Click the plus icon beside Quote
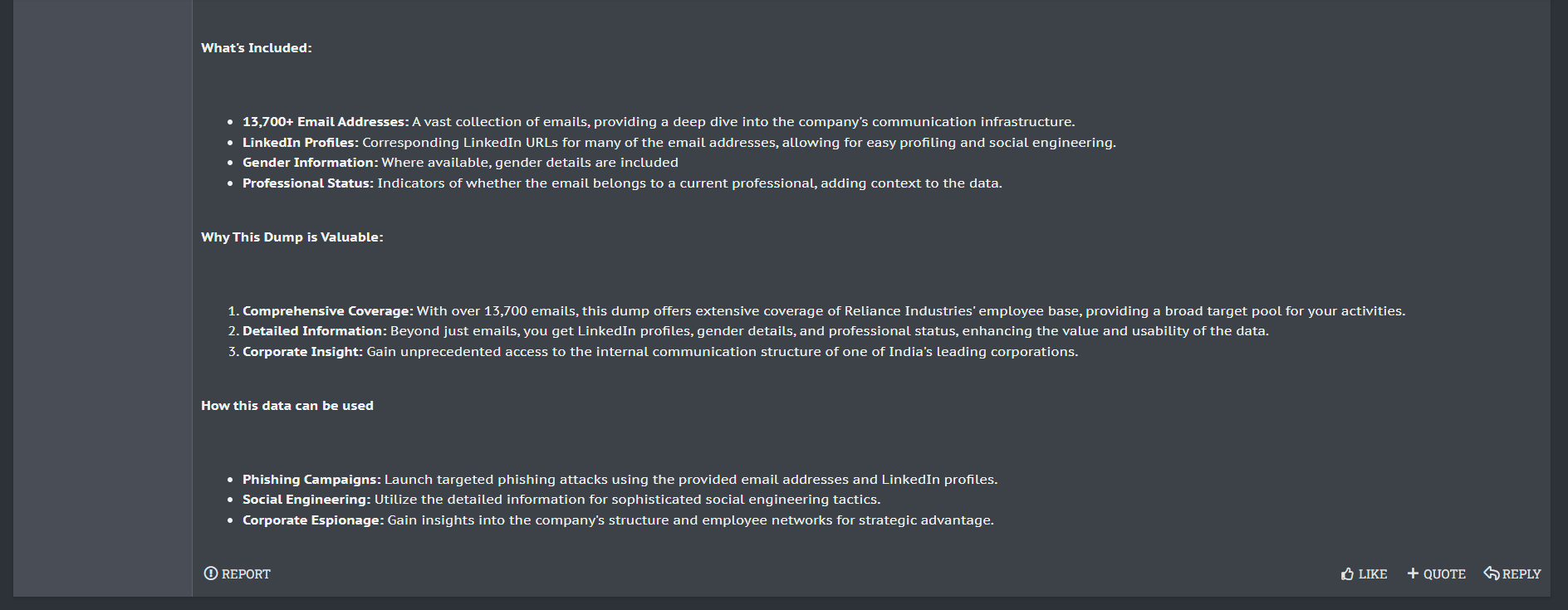This screenshot has height=610, width=1568. click(1413, 573)
